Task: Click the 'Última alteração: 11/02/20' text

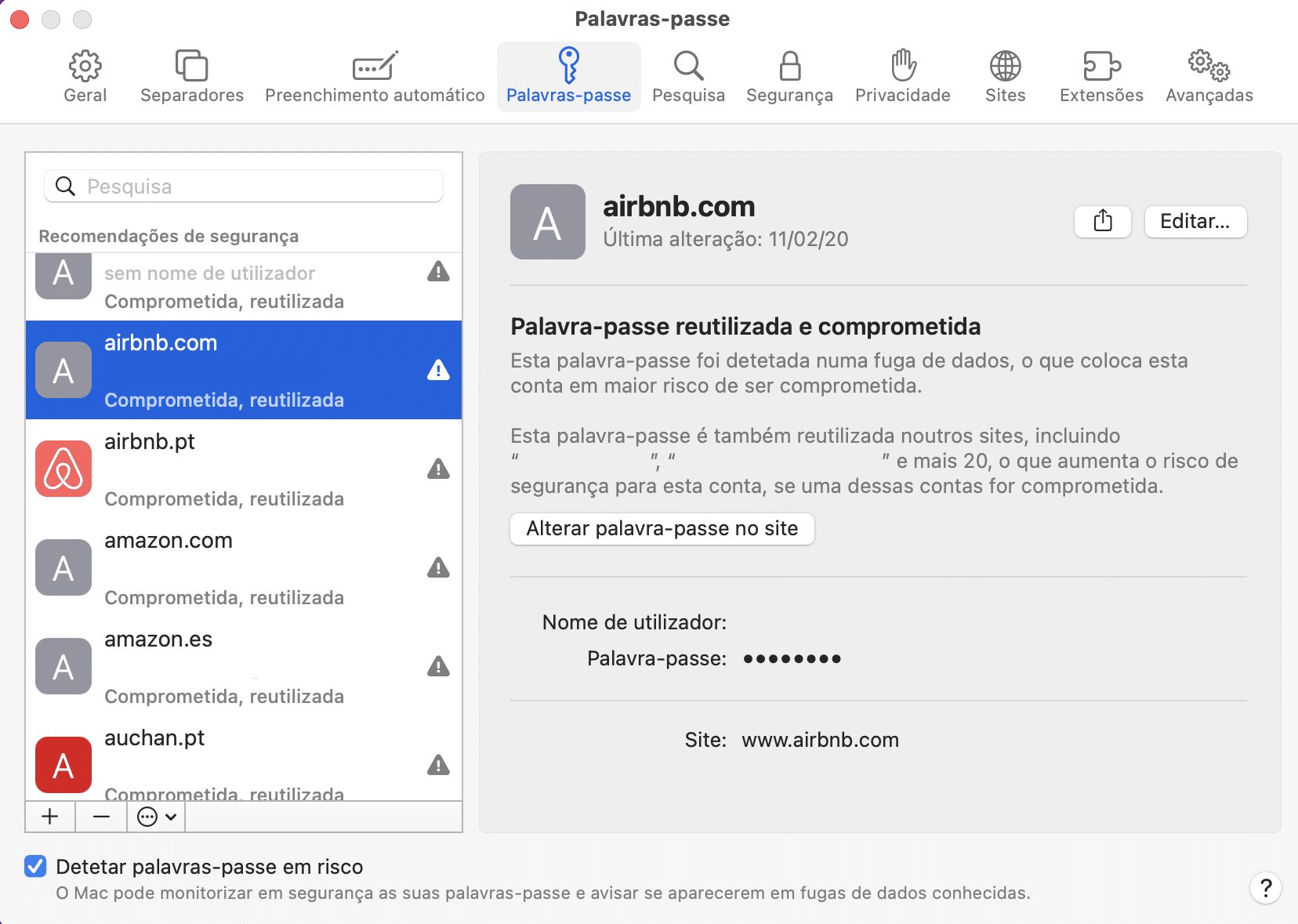Action: (x=726, y=239)
